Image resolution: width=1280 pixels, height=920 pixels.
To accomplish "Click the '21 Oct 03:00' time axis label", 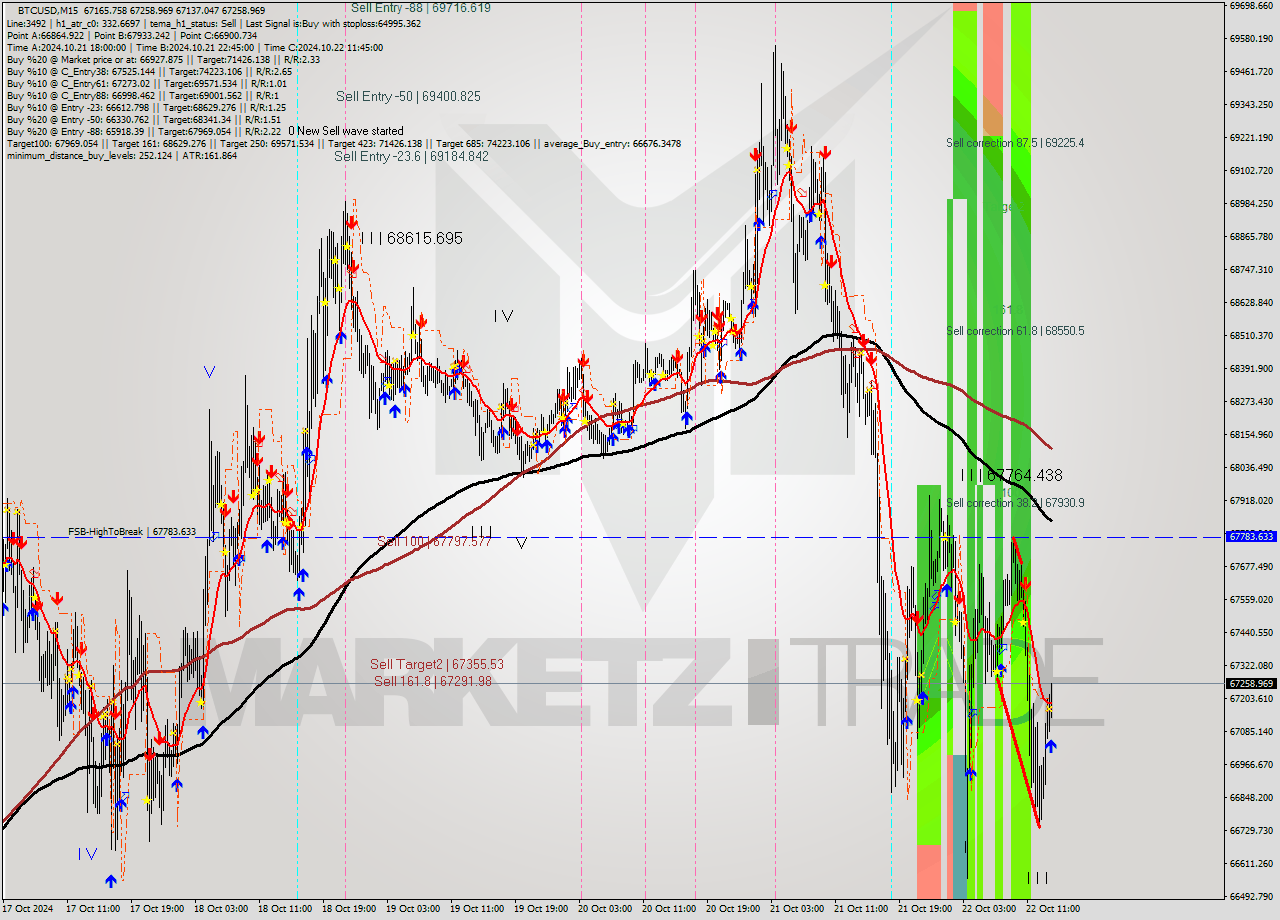I will (x=796, y=909).
